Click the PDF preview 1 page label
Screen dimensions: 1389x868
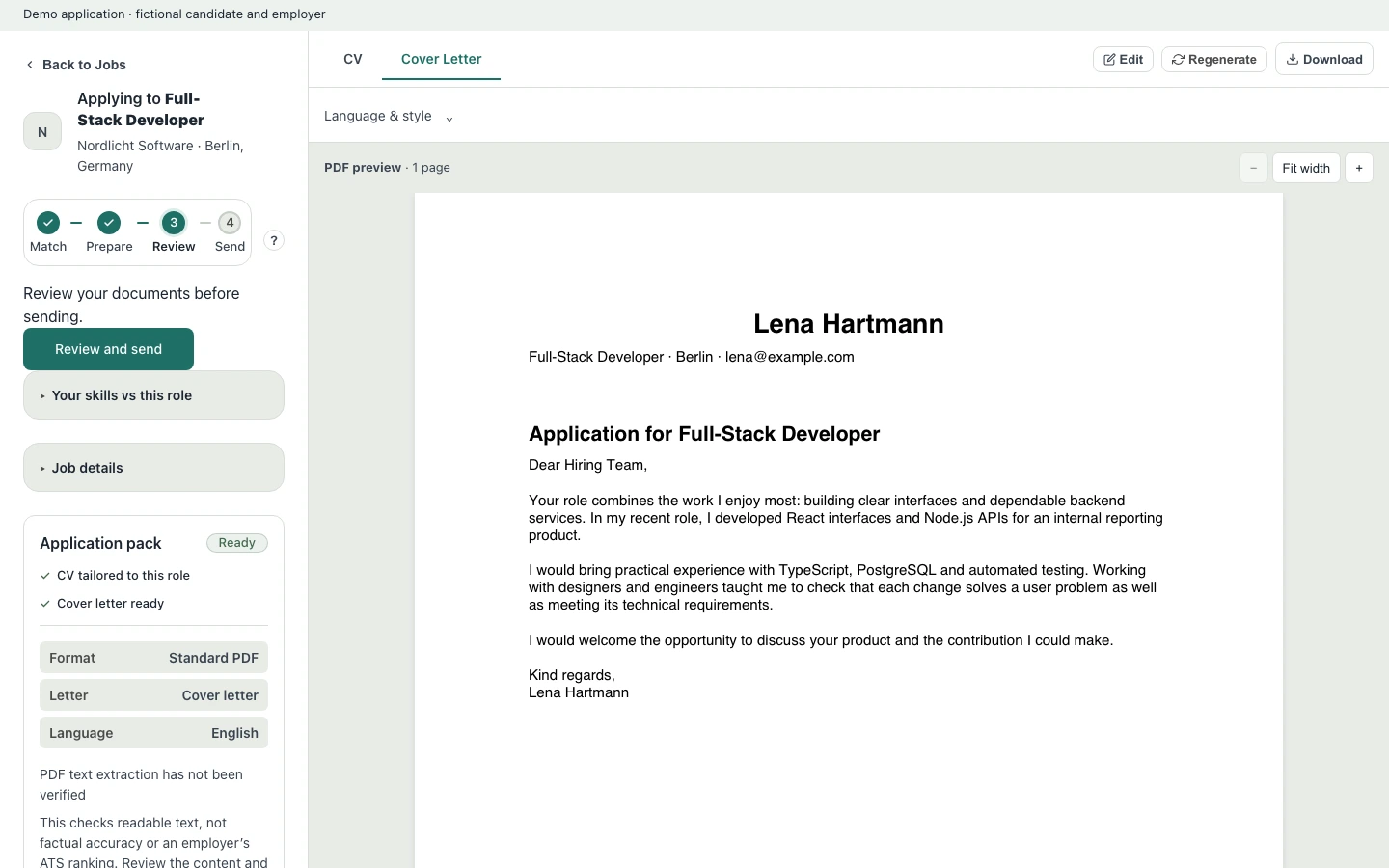point(387,168)
